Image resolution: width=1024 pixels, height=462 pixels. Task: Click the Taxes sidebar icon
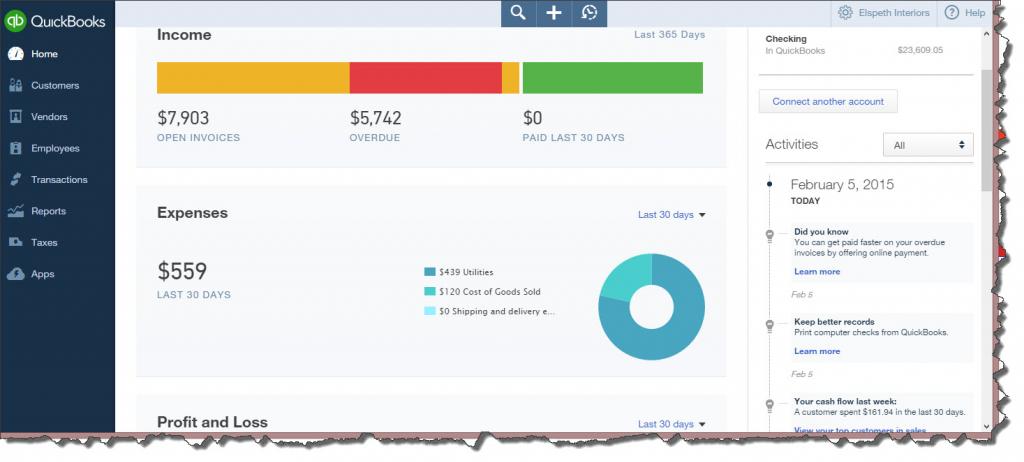[16, 242]
